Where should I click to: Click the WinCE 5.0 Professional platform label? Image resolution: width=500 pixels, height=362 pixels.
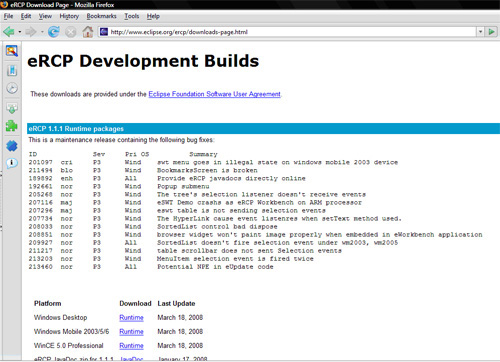coord(69,346)
